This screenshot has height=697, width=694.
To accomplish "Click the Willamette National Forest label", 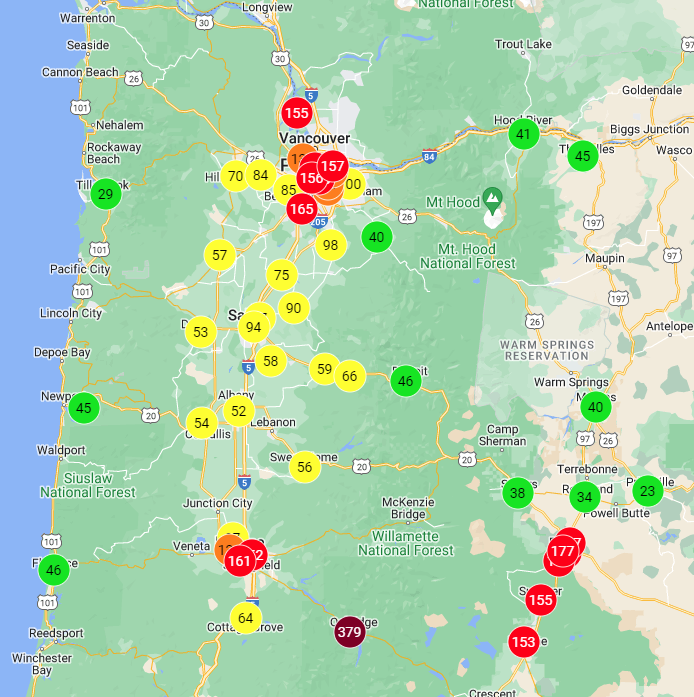I will (x=405, y=543).
